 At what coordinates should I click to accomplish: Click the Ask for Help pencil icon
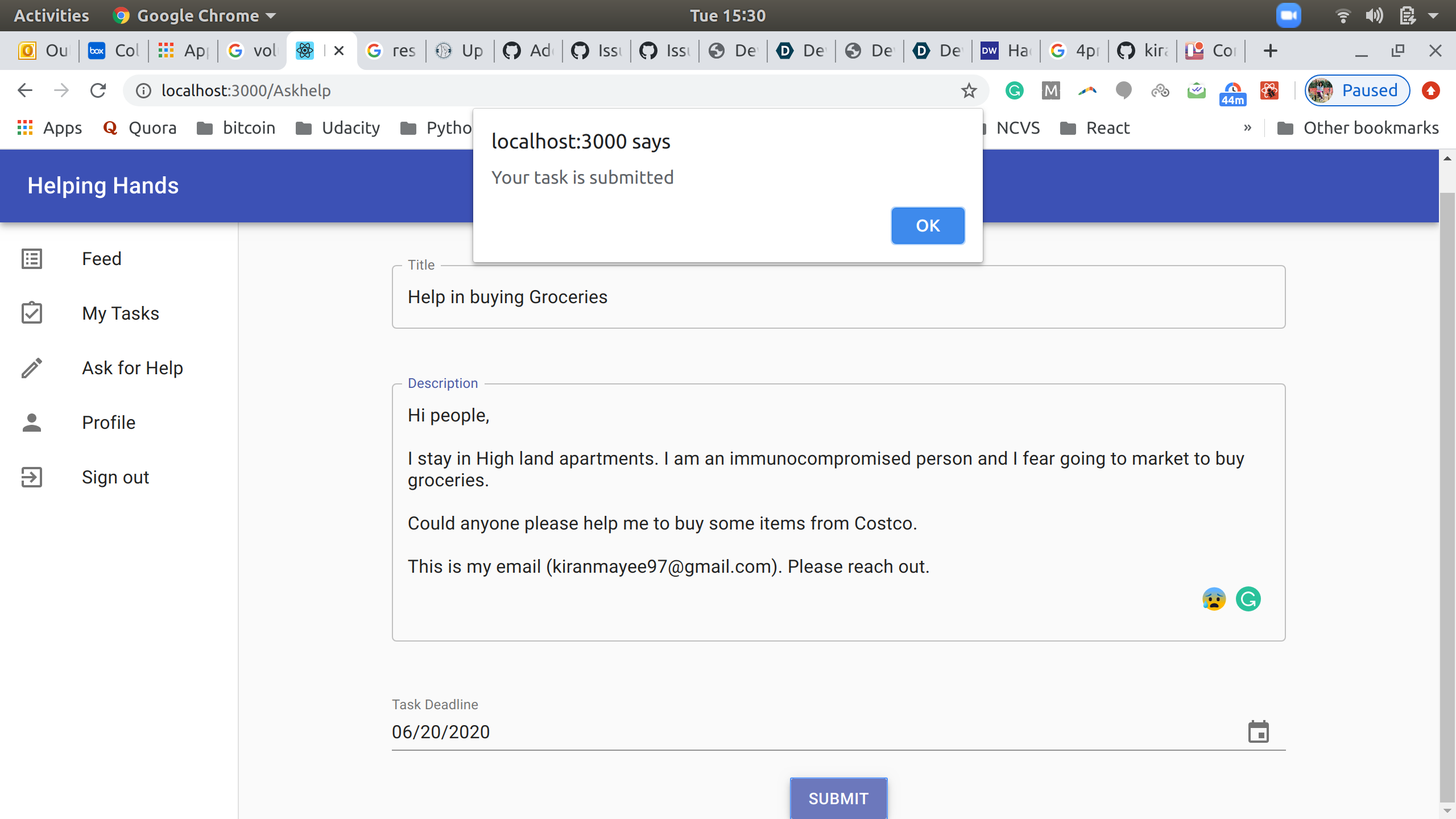pos(32,368)
